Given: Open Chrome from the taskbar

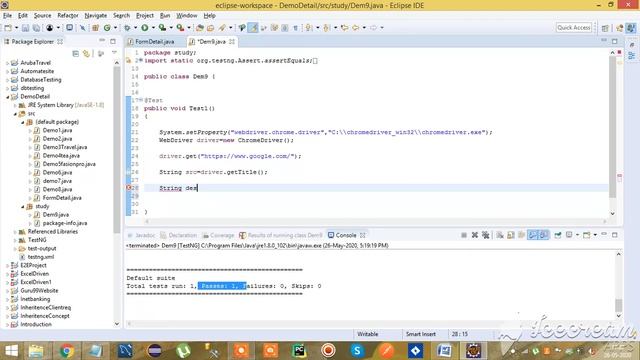Looking at the screenshot, I should tap(67, 351).
